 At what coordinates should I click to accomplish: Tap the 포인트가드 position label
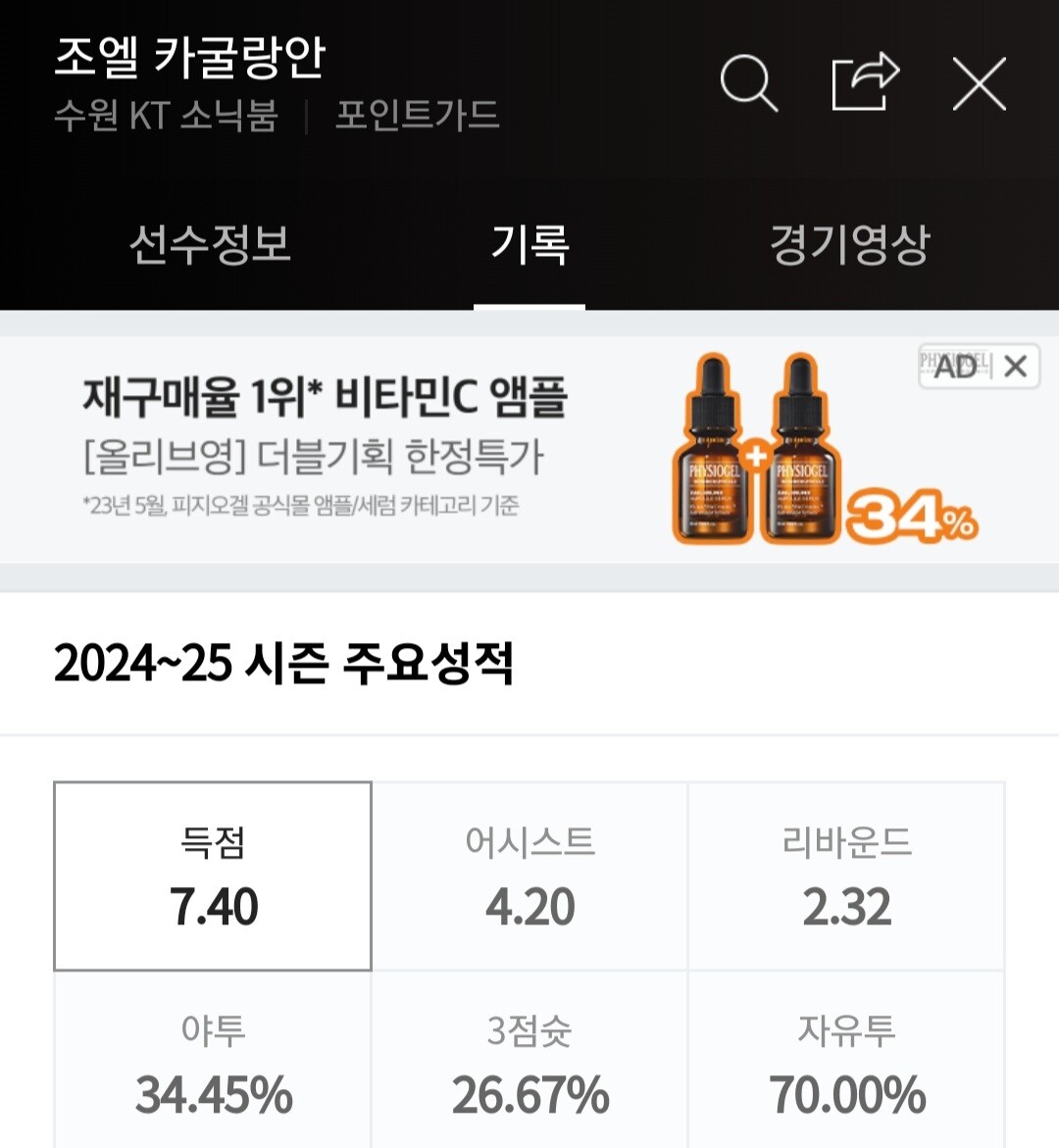click(x=417, y=116)
